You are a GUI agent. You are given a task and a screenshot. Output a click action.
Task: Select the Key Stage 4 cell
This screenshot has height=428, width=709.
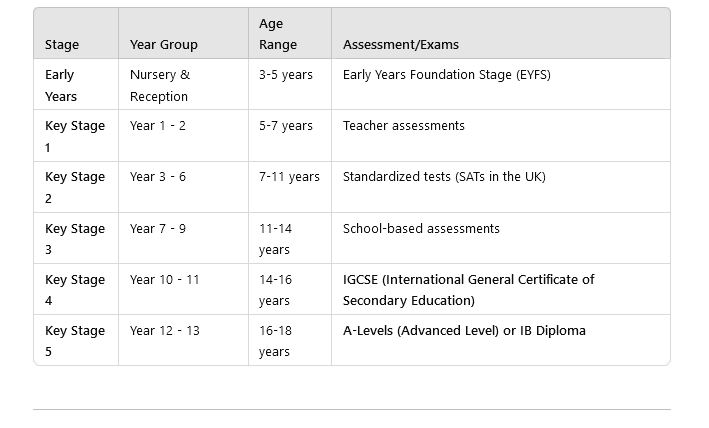click(76, 289)
